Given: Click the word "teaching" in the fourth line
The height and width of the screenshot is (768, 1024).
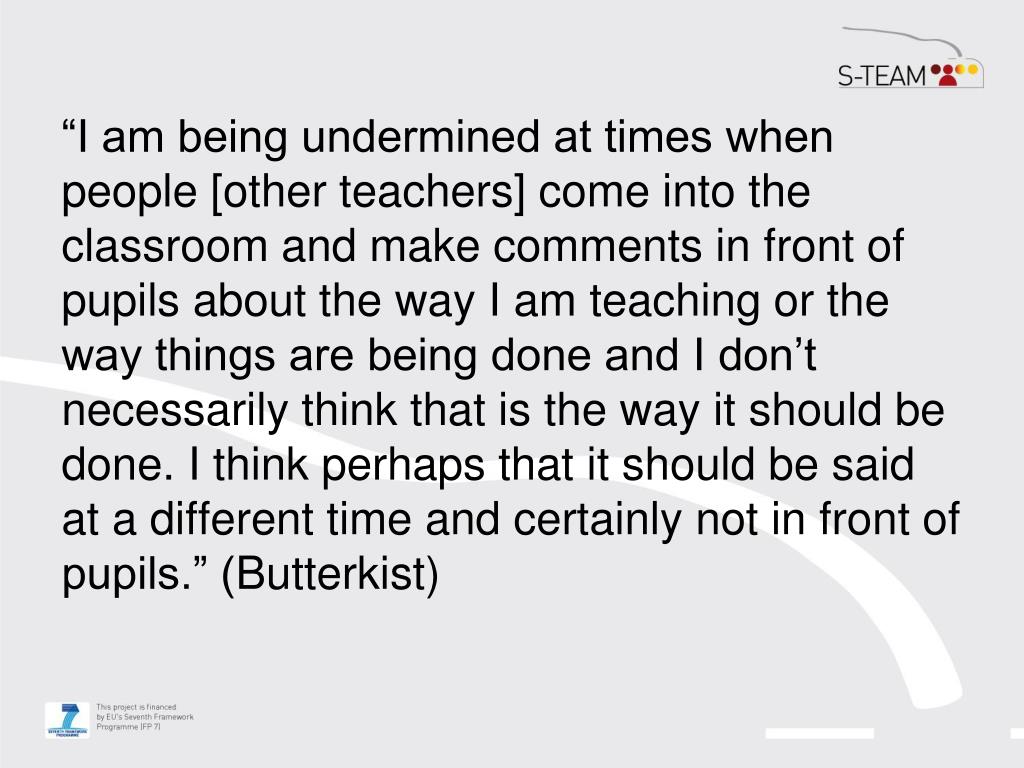Looking at the screenshot, I should 675,302.
